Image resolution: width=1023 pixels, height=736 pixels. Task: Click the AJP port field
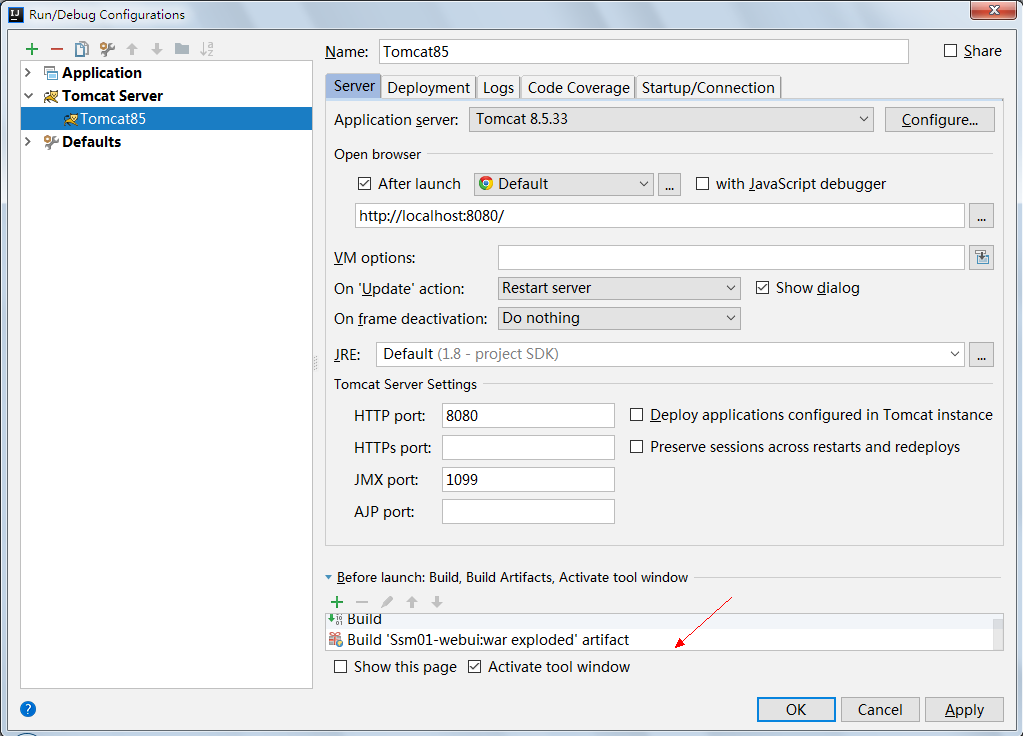528,512
